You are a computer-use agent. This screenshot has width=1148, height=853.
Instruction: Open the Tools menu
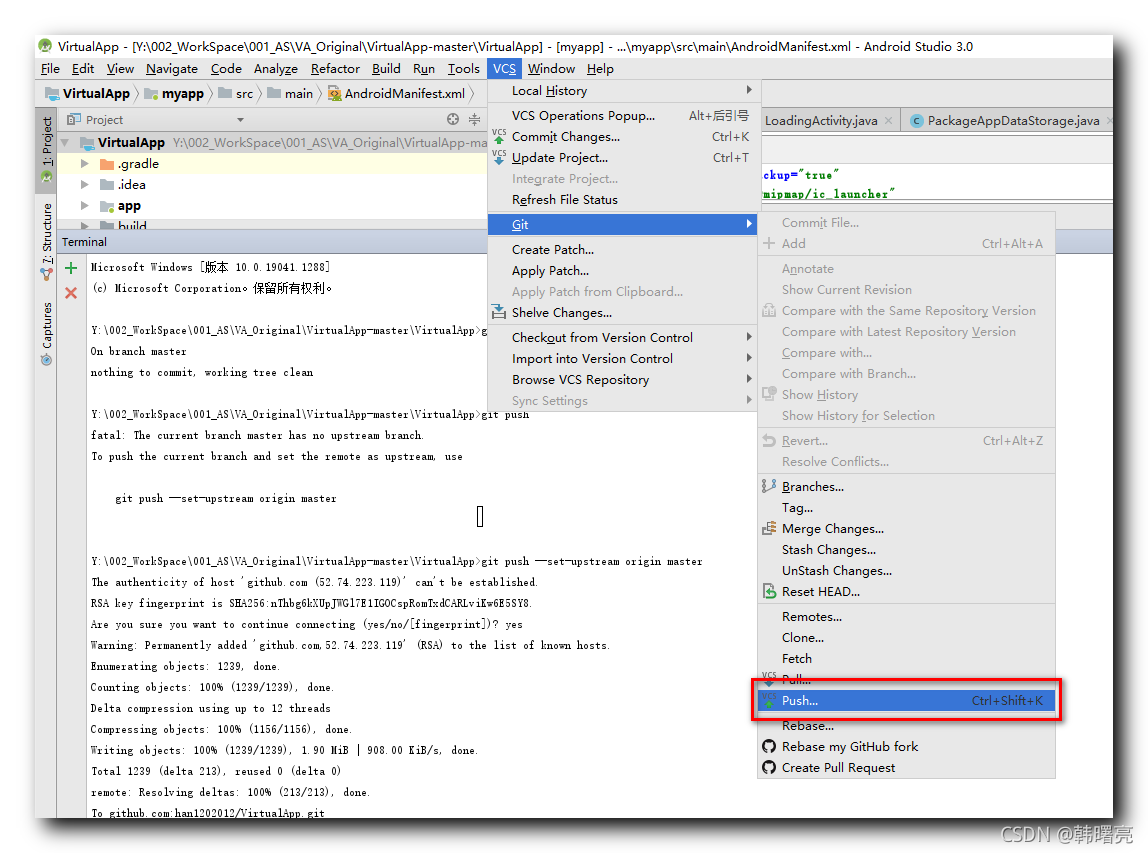point(463,69)
